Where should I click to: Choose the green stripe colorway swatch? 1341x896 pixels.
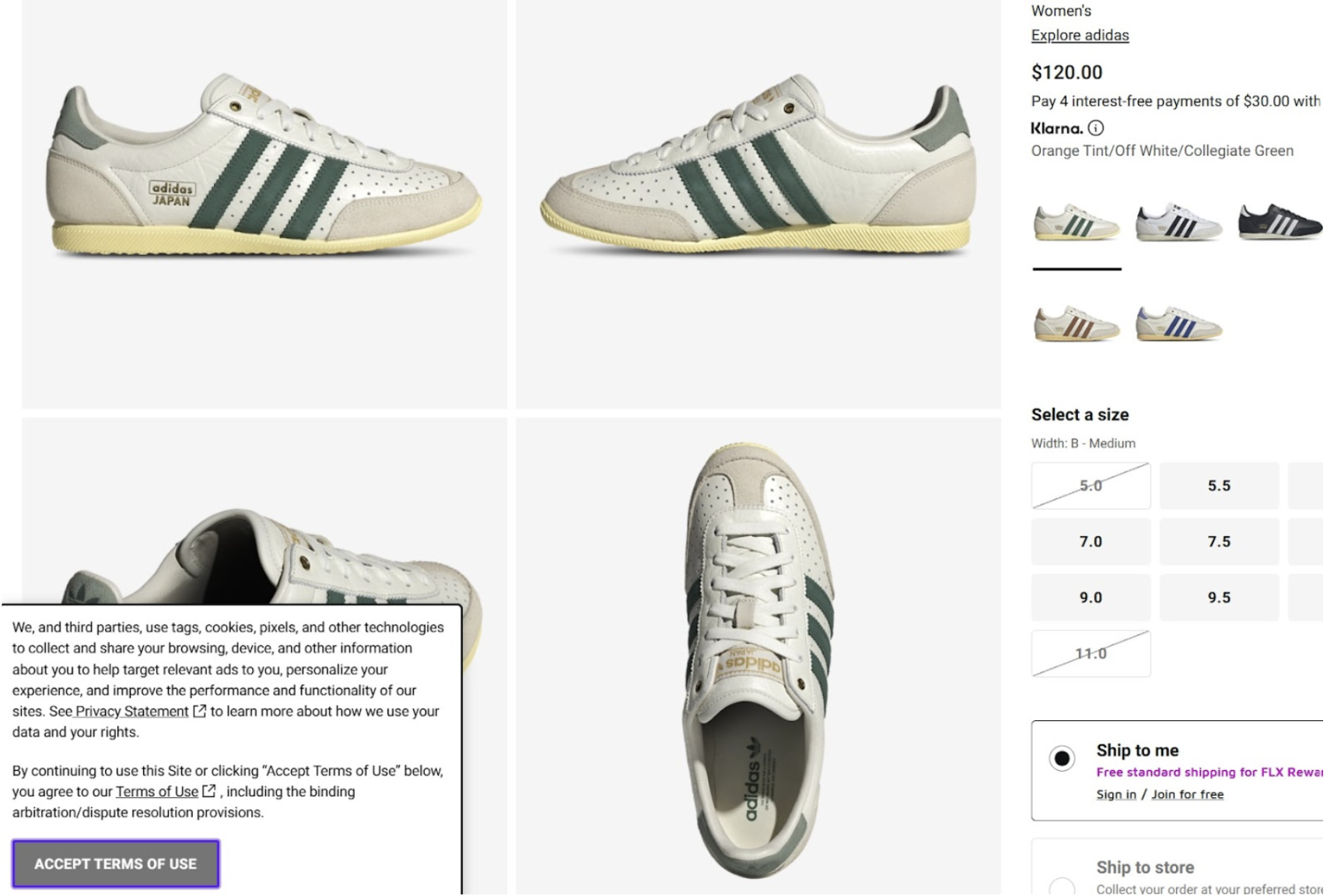click(x=1076, y=222)
